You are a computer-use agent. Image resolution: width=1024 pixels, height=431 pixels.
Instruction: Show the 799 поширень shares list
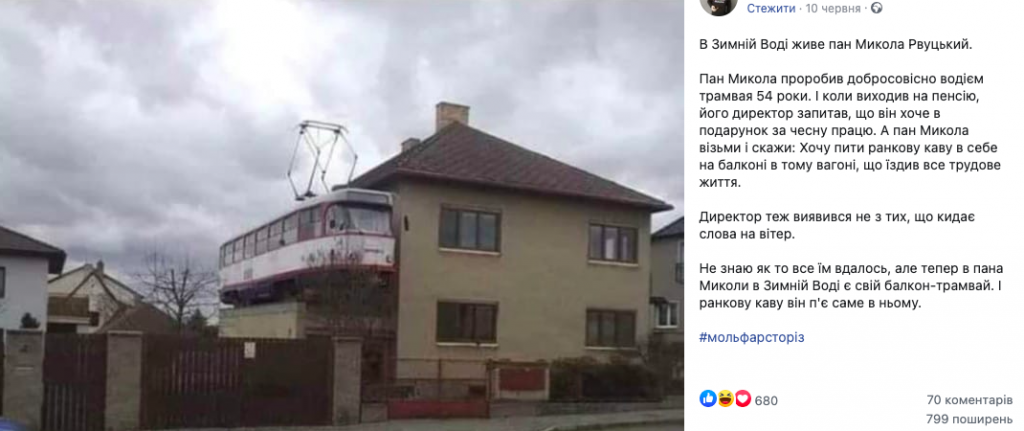(970, 419)
